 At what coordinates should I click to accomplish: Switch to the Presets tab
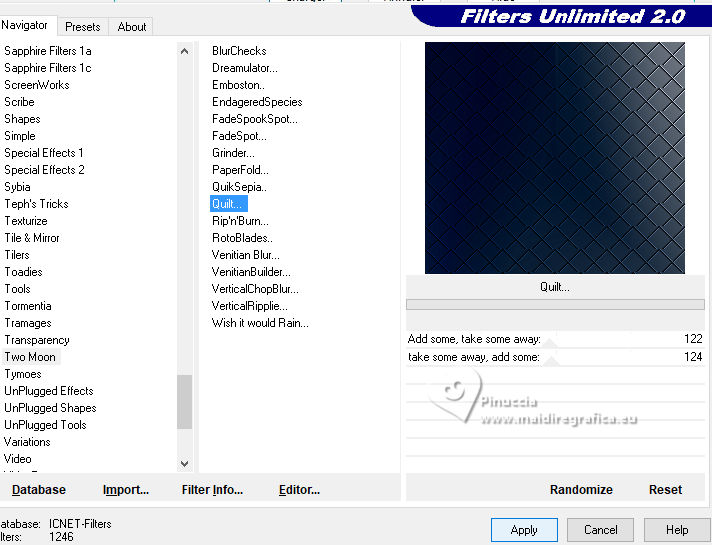tap(83, 27)
